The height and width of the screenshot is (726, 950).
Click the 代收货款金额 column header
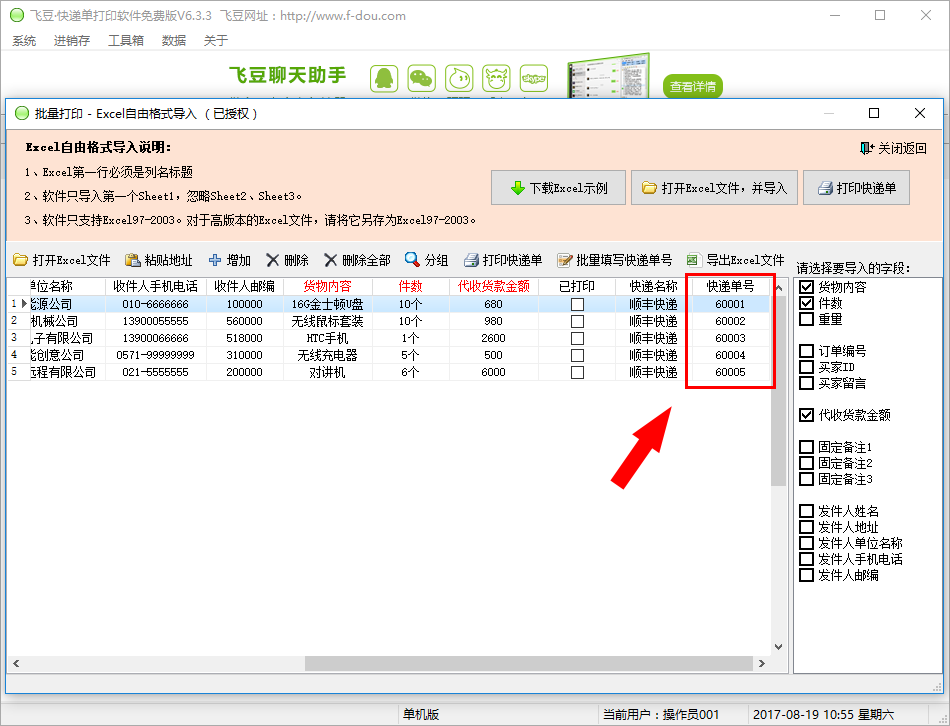(494, 287)
